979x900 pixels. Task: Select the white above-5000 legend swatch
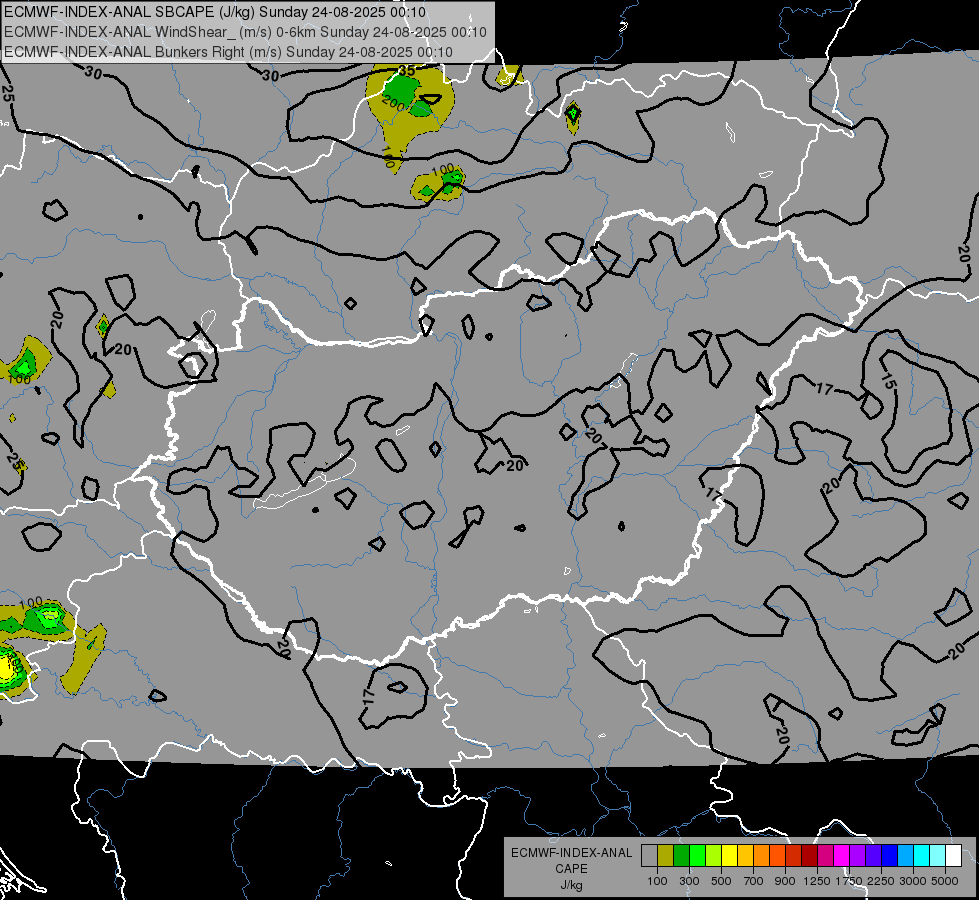coord(954,855)
